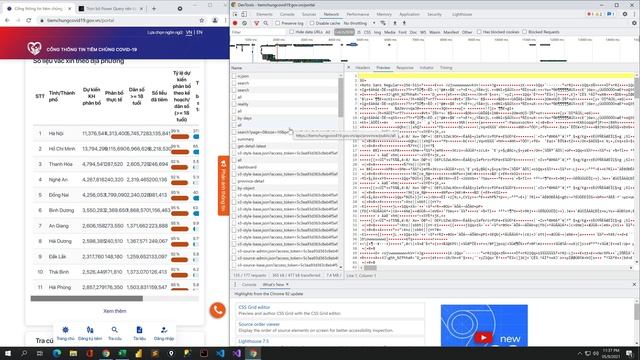Export HAR file download arrow
The width and height of the screenshot is (640, 360).
[x=404, y=23]
